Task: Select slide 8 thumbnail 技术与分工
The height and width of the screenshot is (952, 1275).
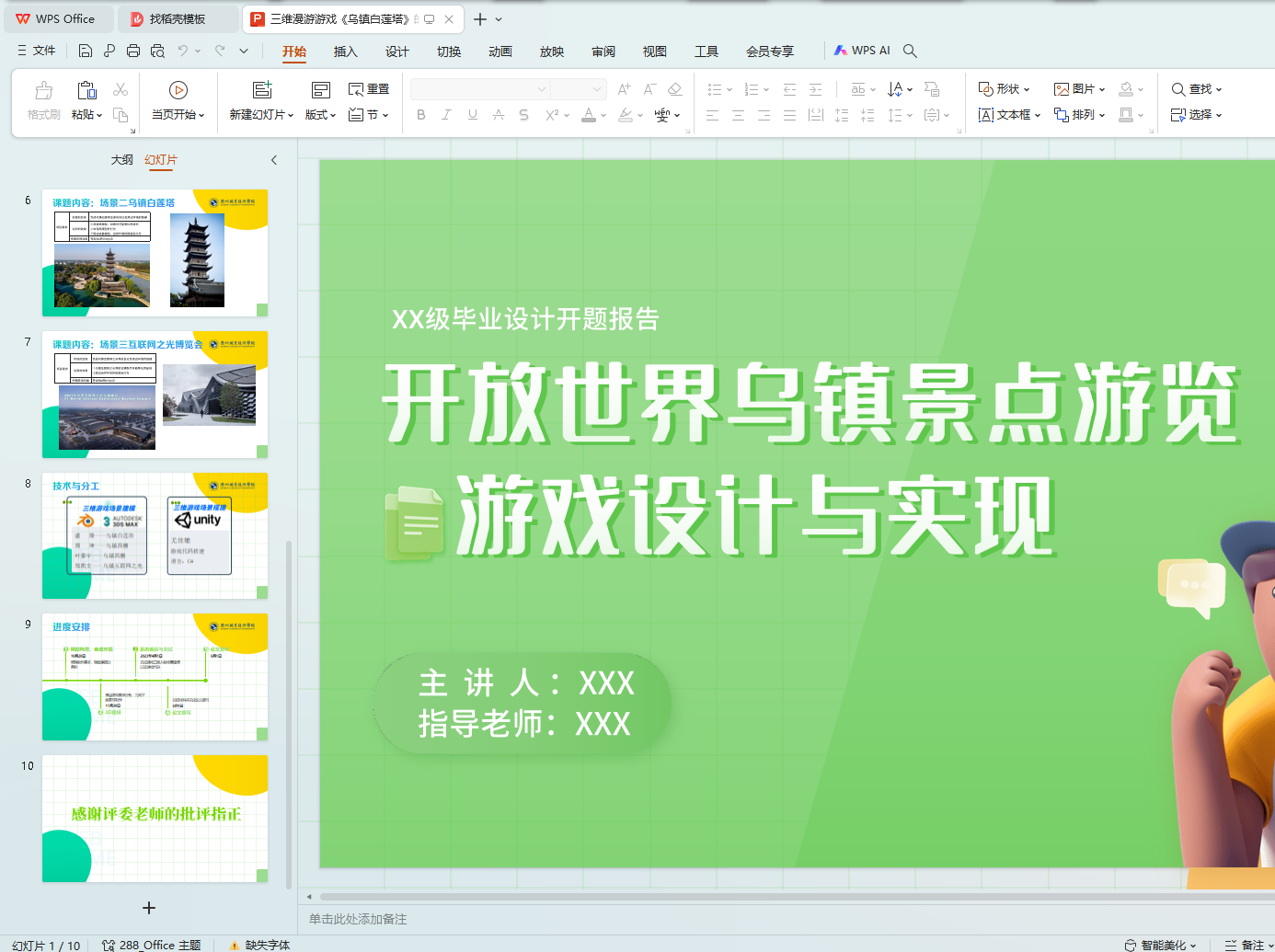Action: [x=155, y=535]
